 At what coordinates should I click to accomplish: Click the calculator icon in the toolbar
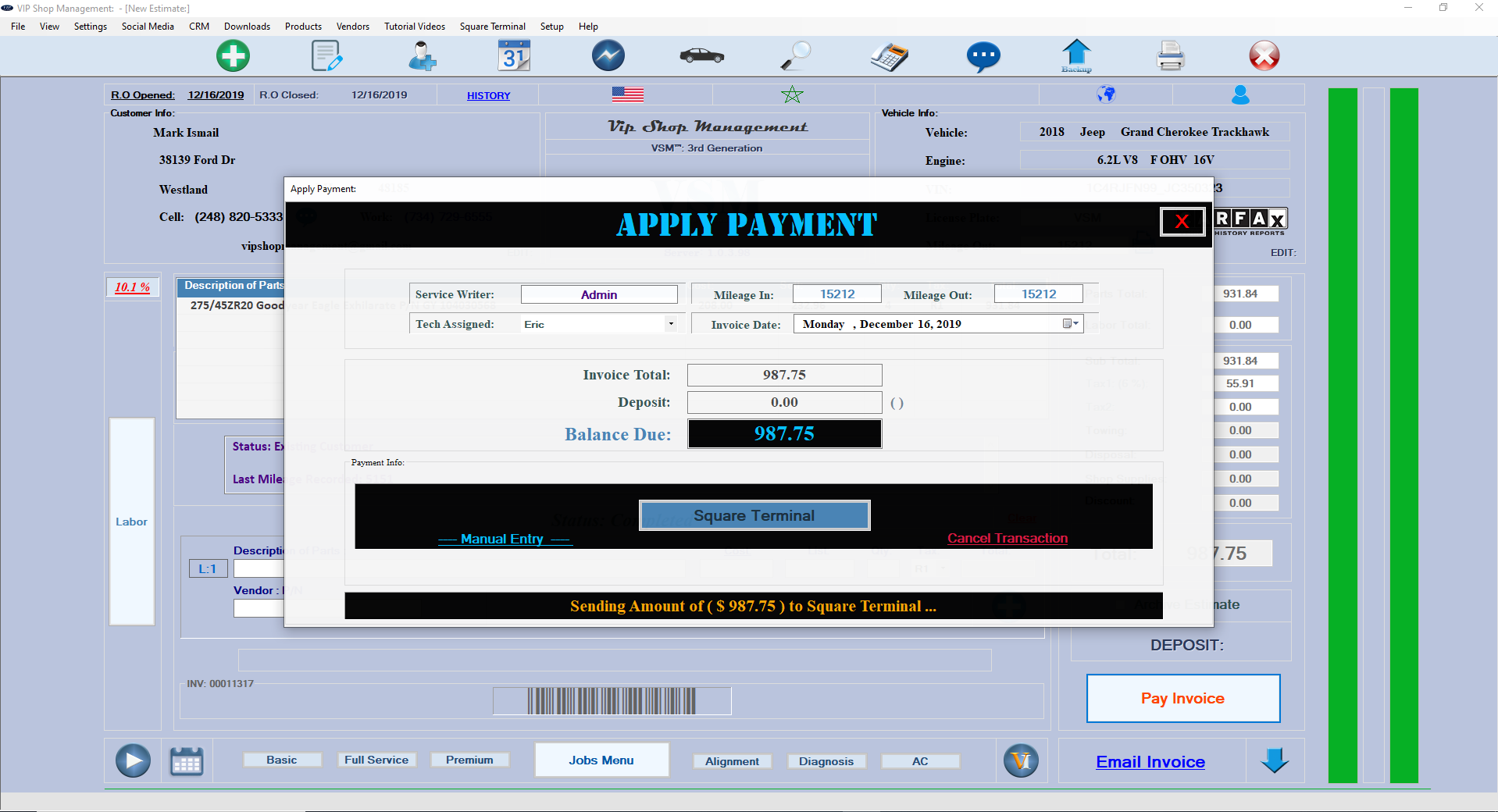click(890, 56)
